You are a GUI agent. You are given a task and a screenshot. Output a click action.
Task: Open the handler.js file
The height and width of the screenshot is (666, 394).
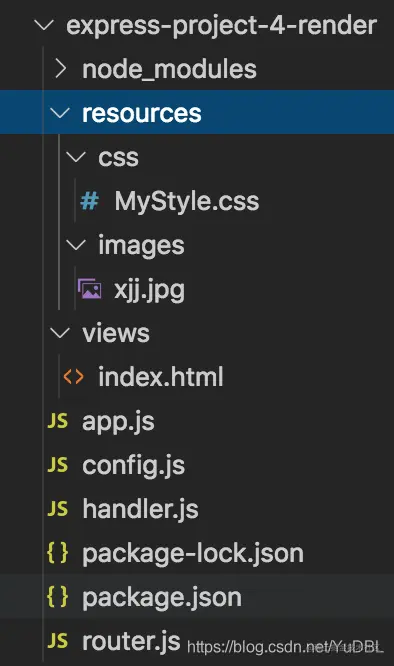point(141,509)
